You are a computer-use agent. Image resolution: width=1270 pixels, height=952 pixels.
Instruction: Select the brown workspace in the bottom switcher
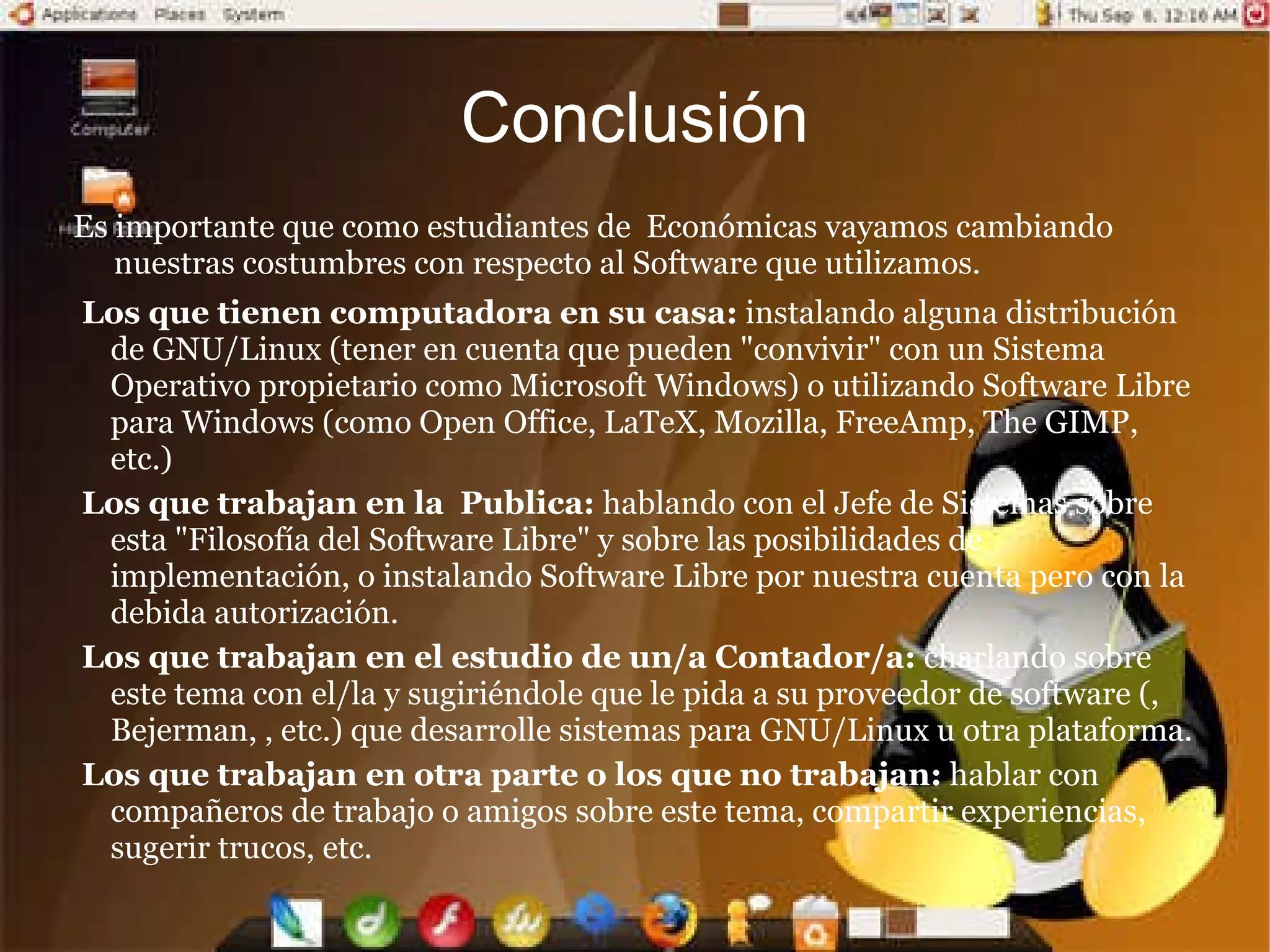[900, 922]
